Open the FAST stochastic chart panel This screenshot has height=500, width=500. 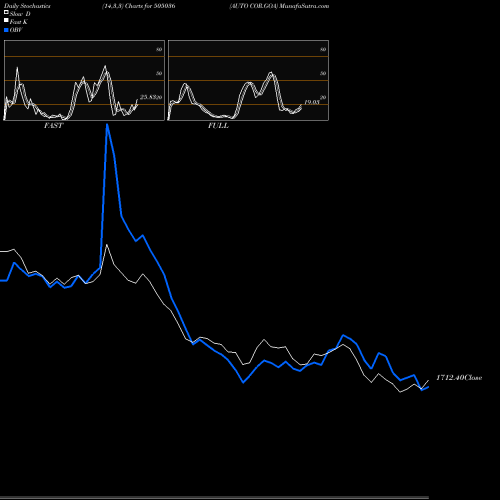[84, 80]
